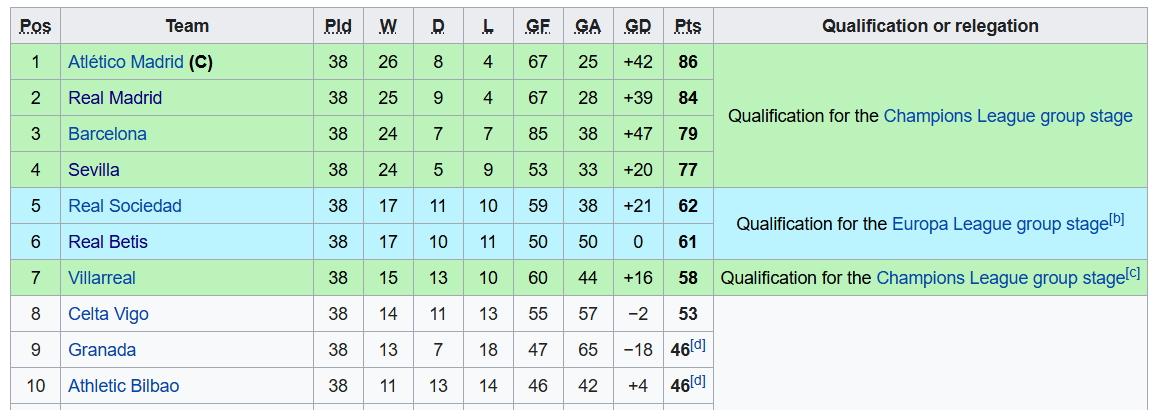Open the Granada team link
Screen dimensions: 1156x410
pyautogui.click(x=102, y=350)
